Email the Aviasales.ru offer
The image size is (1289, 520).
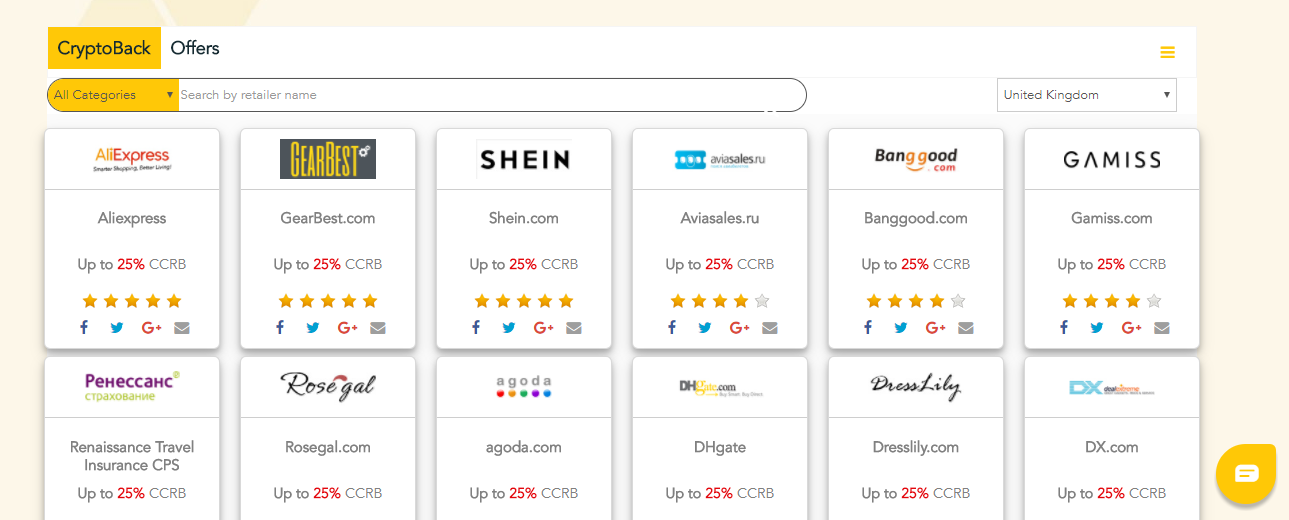click(x=769, y=327)
